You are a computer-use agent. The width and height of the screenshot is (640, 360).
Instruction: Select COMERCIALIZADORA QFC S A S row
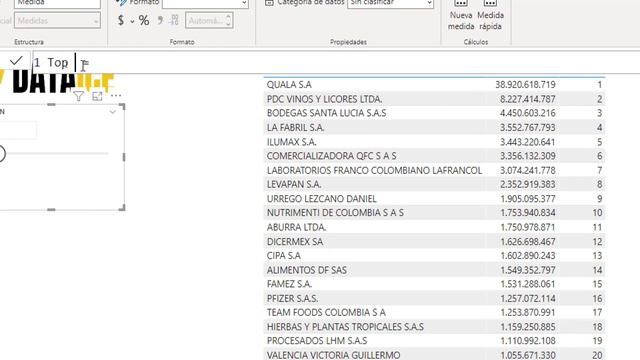click(x=434, y=156)
